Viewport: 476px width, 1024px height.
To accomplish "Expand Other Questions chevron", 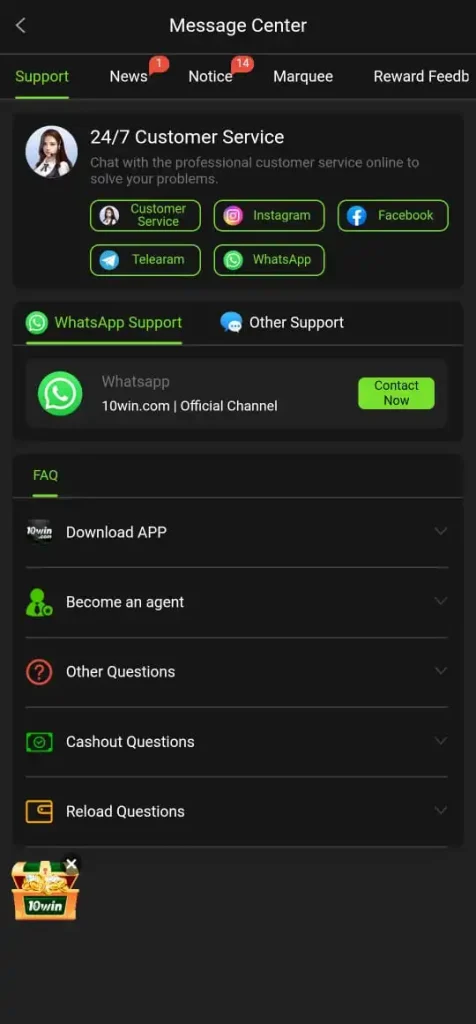I will (x=441, y=671).
